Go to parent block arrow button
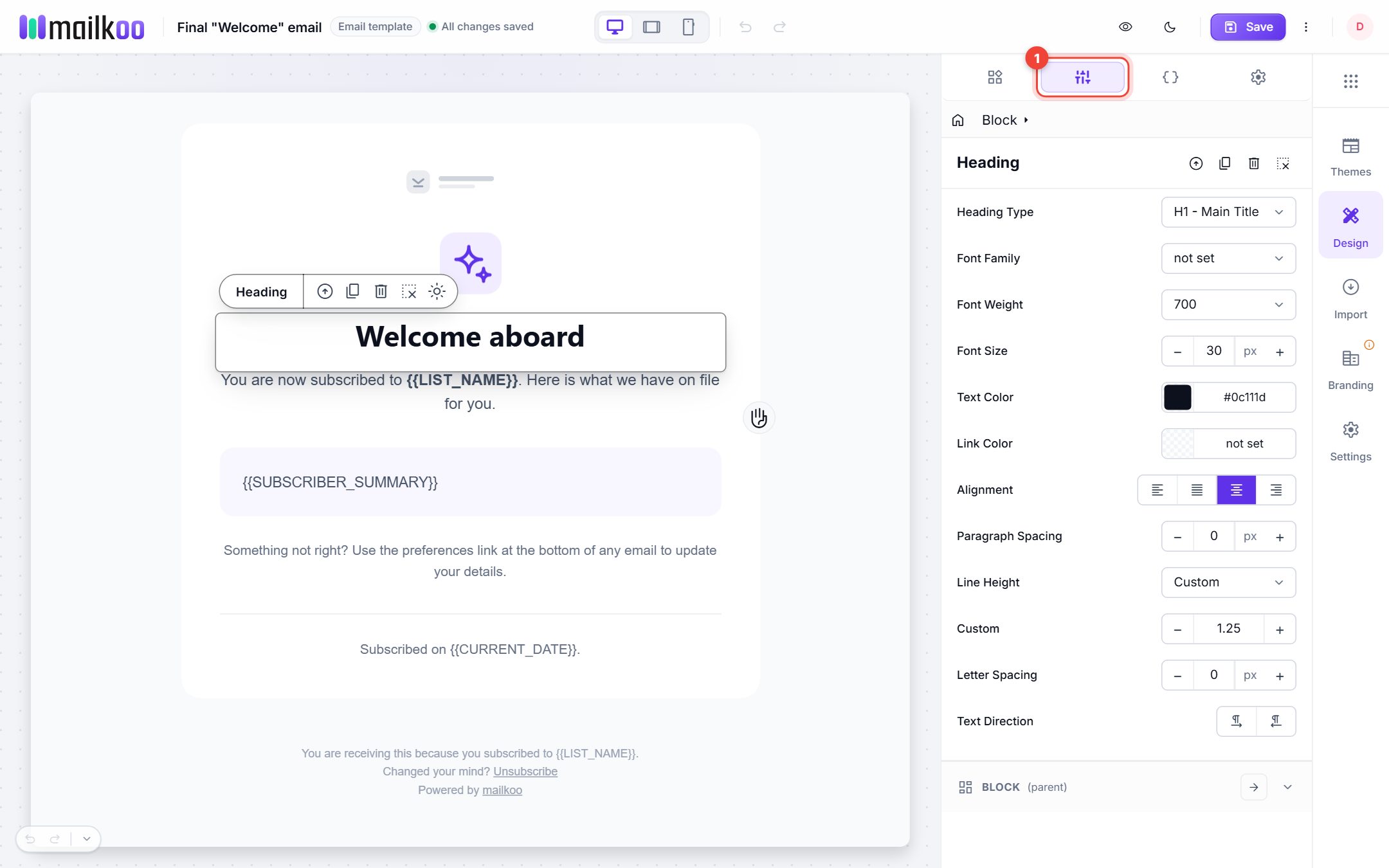 click(x=1253, y=787)
